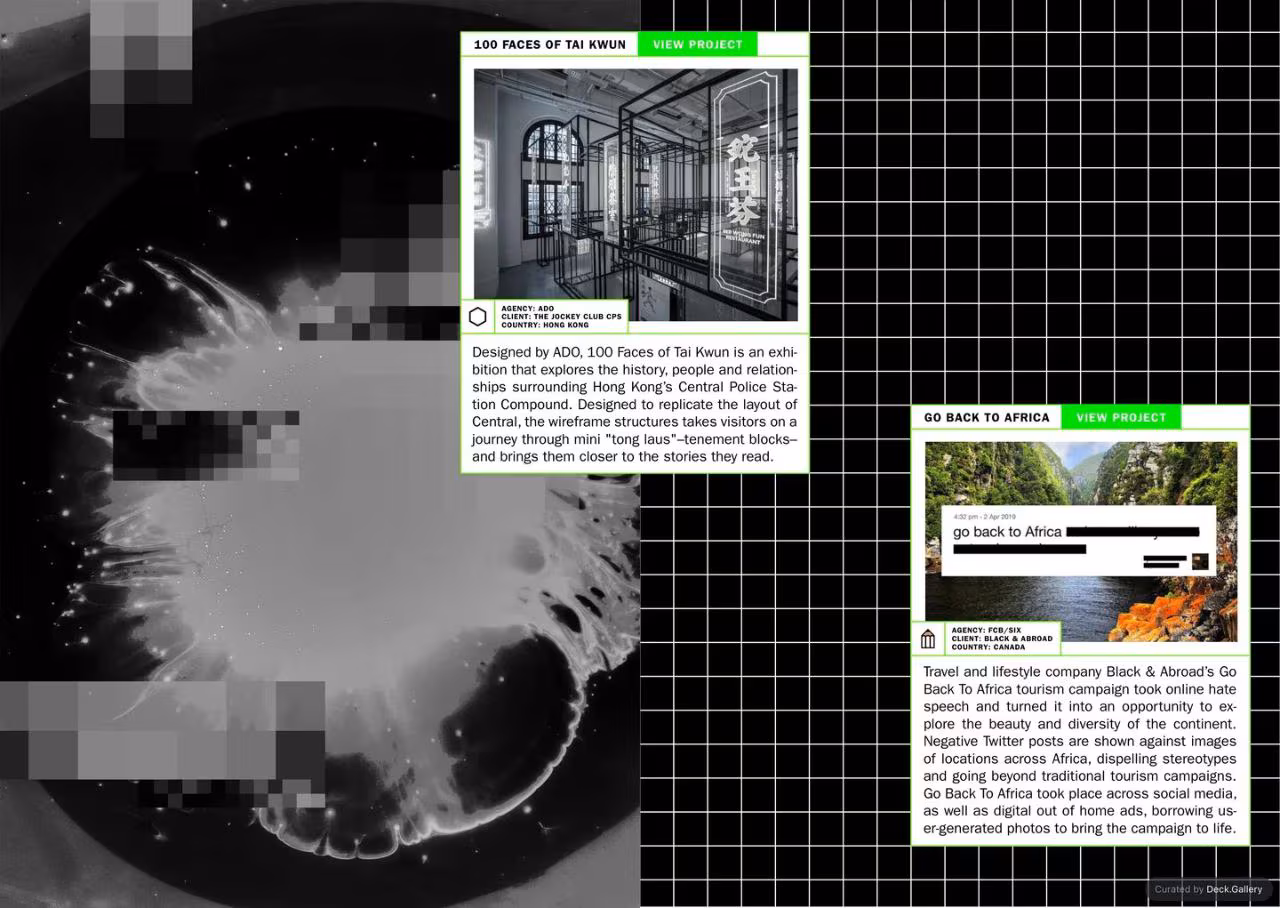
Task: Click View Project for Go Back To Africa
Action: click(x=1121, y=417)
